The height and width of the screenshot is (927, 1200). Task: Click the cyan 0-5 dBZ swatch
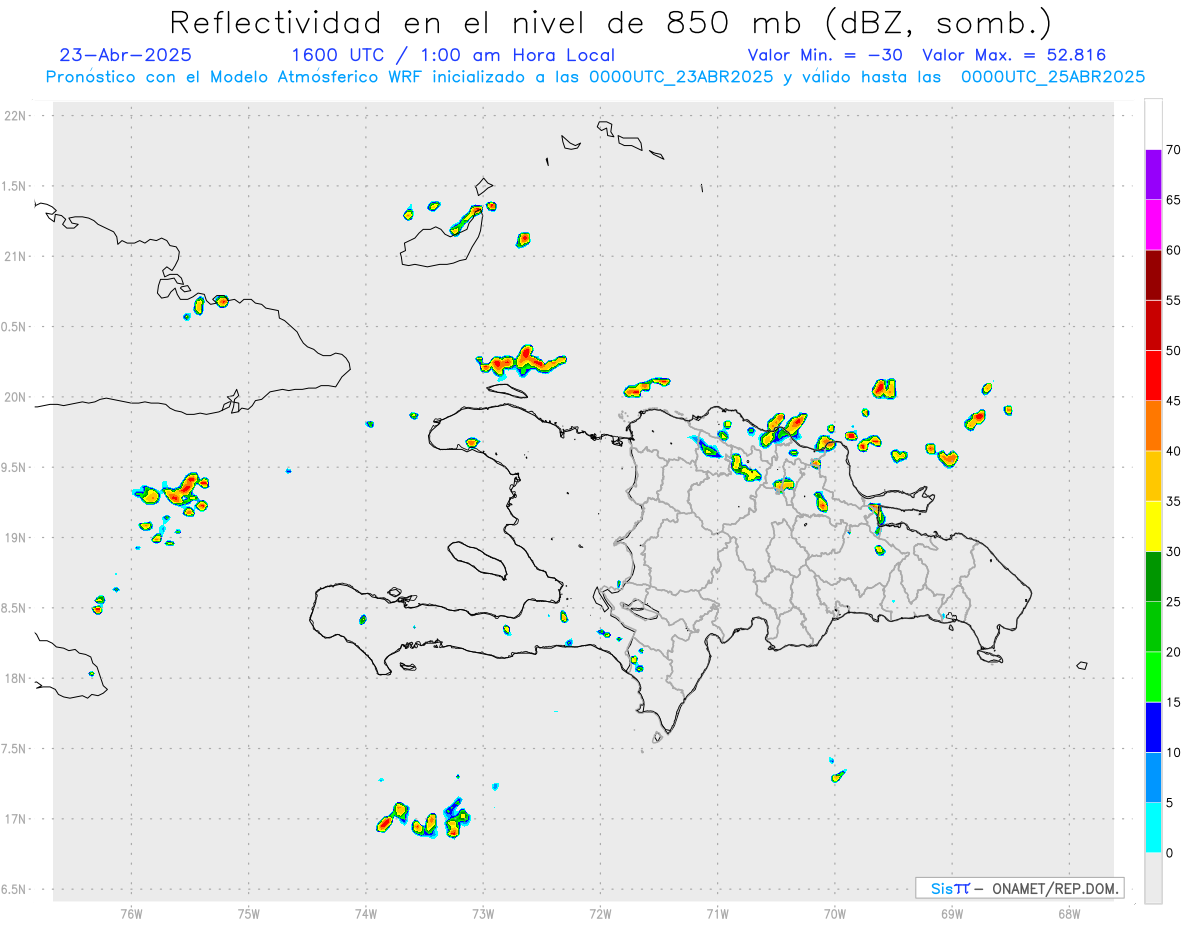[1153, 828]
